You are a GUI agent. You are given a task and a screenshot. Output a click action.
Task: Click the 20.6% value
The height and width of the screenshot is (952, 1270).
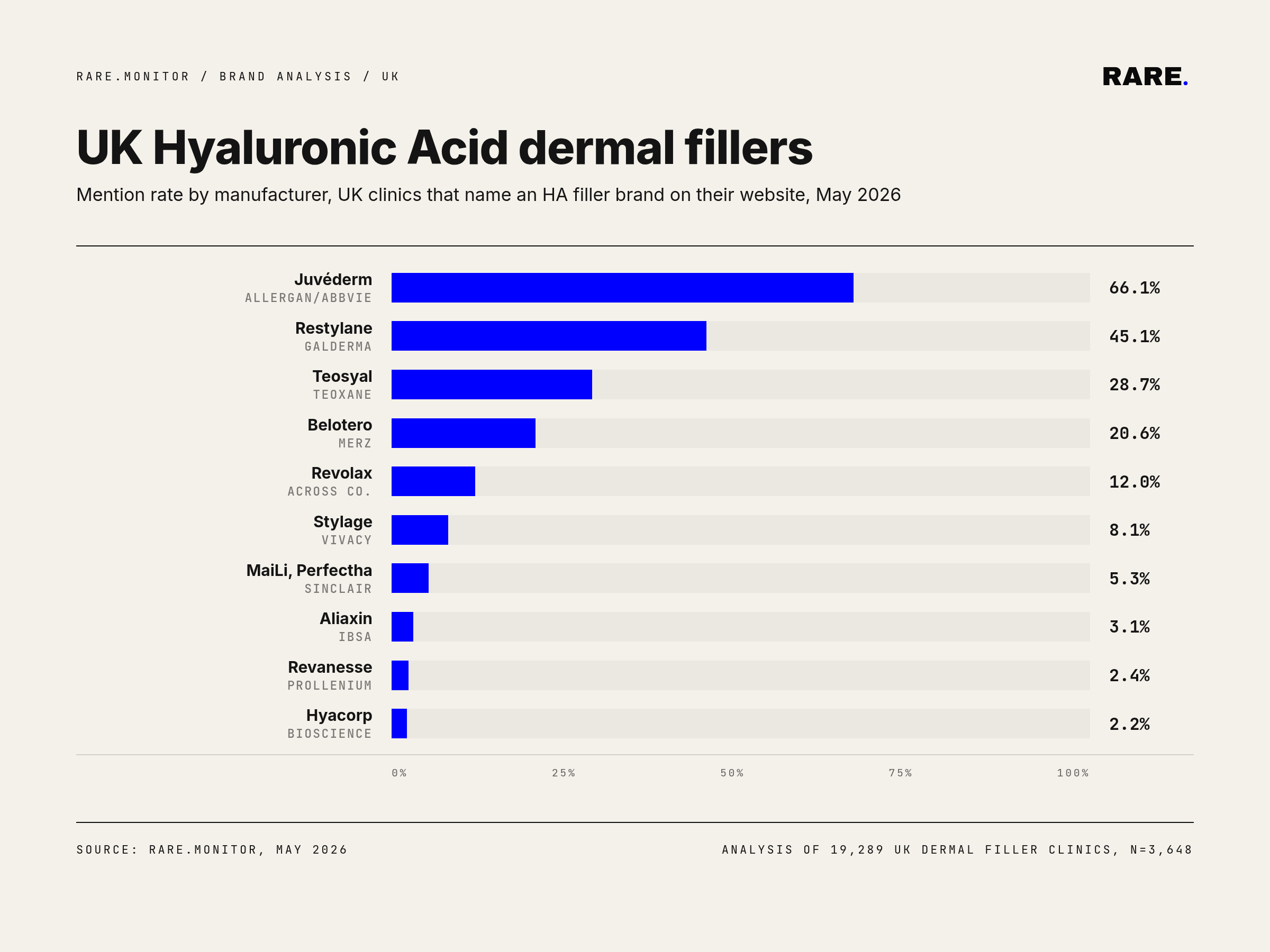[1135, 433]
